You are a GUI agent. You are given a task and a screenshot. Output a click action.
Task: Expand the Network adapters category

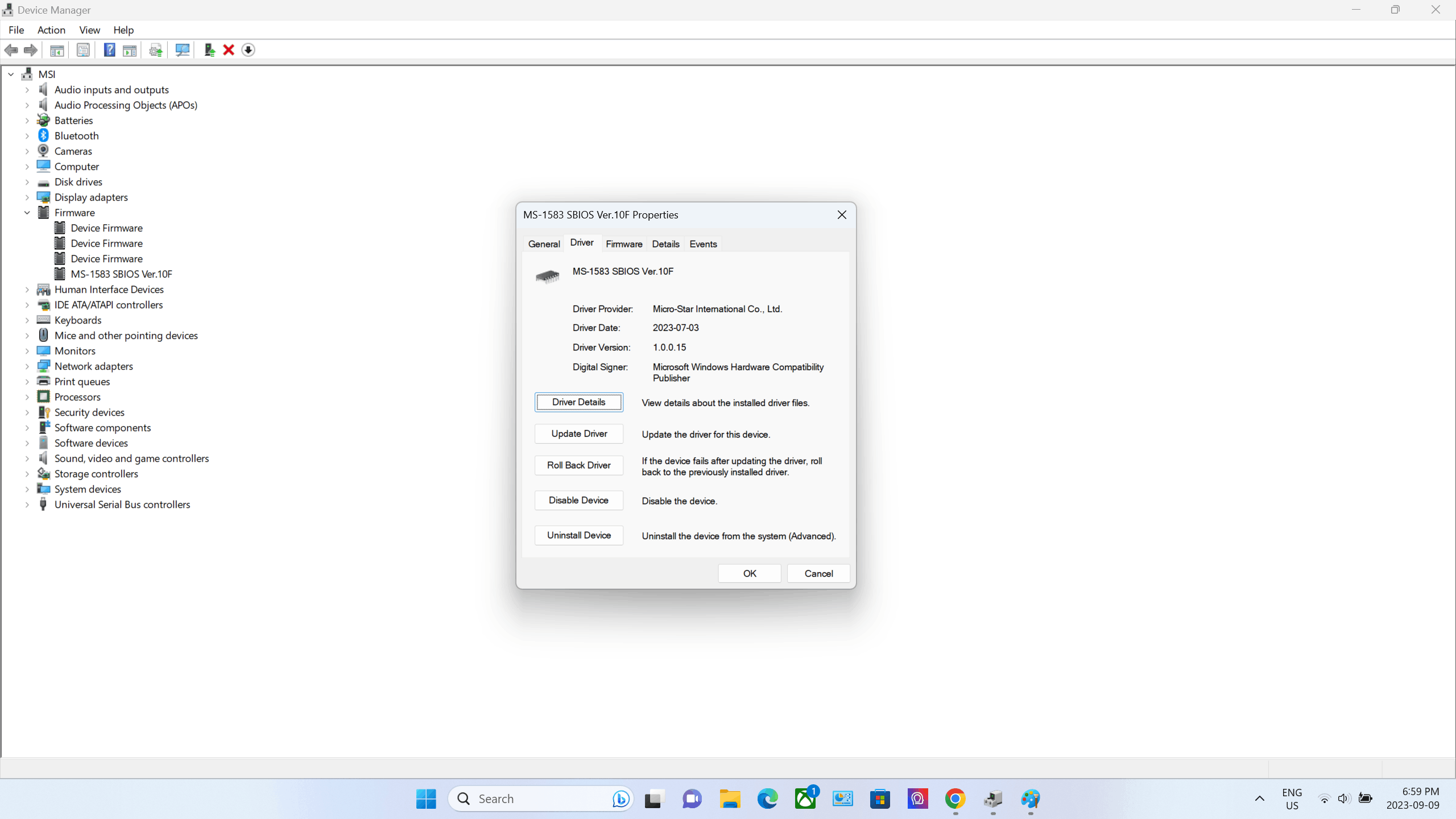pos(27,366)
